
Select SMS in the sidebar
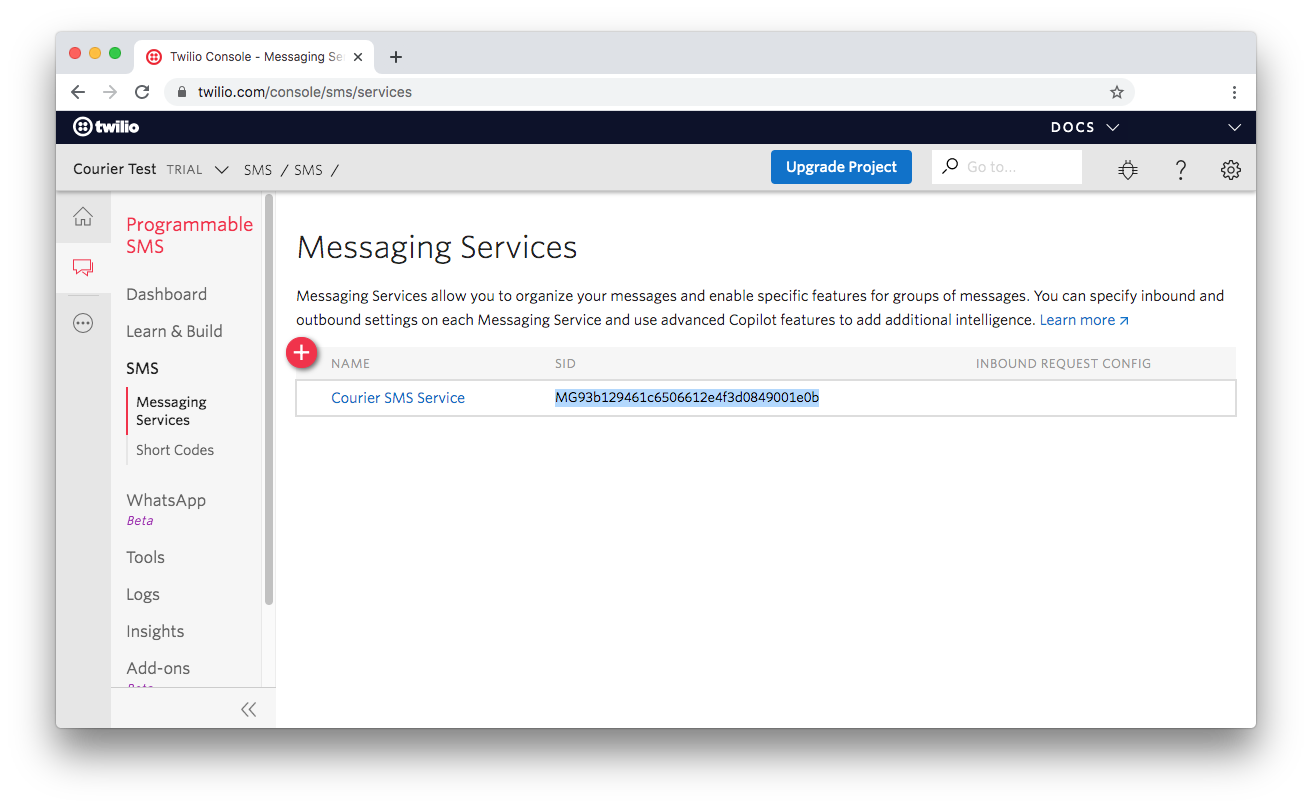click(x=142, y=368)
